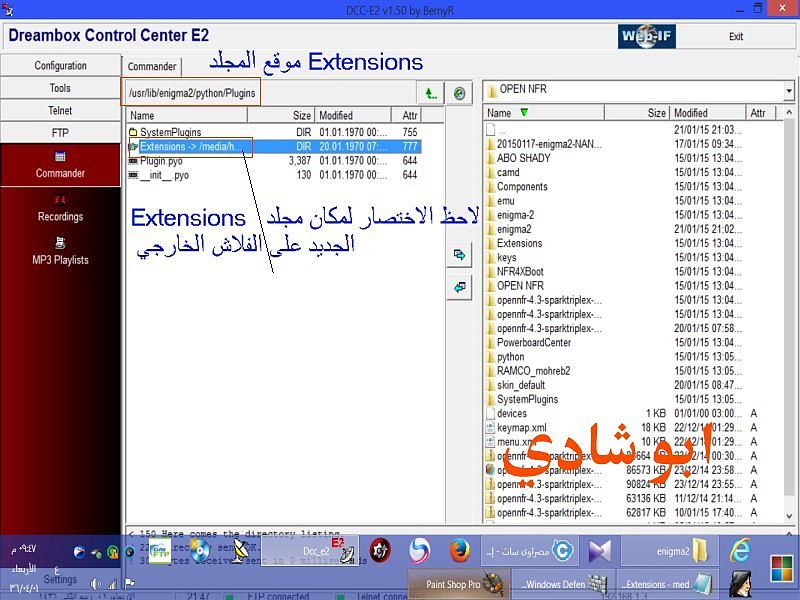The image size is (800, 600).
Task: Sort local list by Name column
Action: (544, 113)
